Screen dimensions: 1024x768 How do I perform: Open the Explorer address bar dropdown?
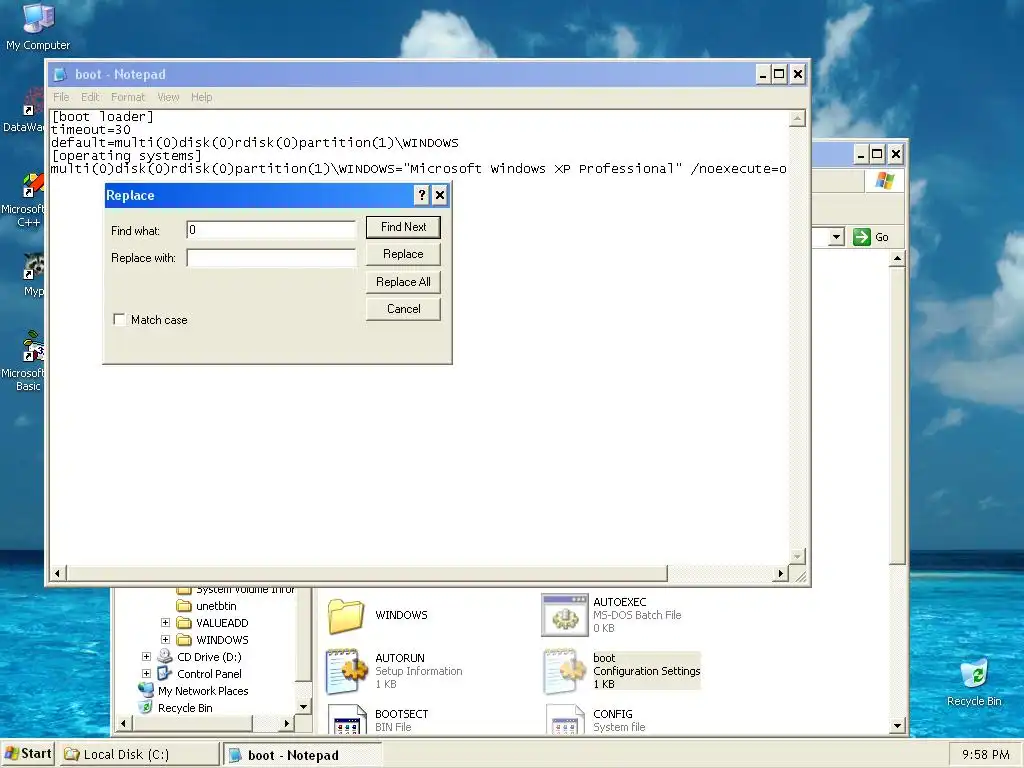(837, 237)
